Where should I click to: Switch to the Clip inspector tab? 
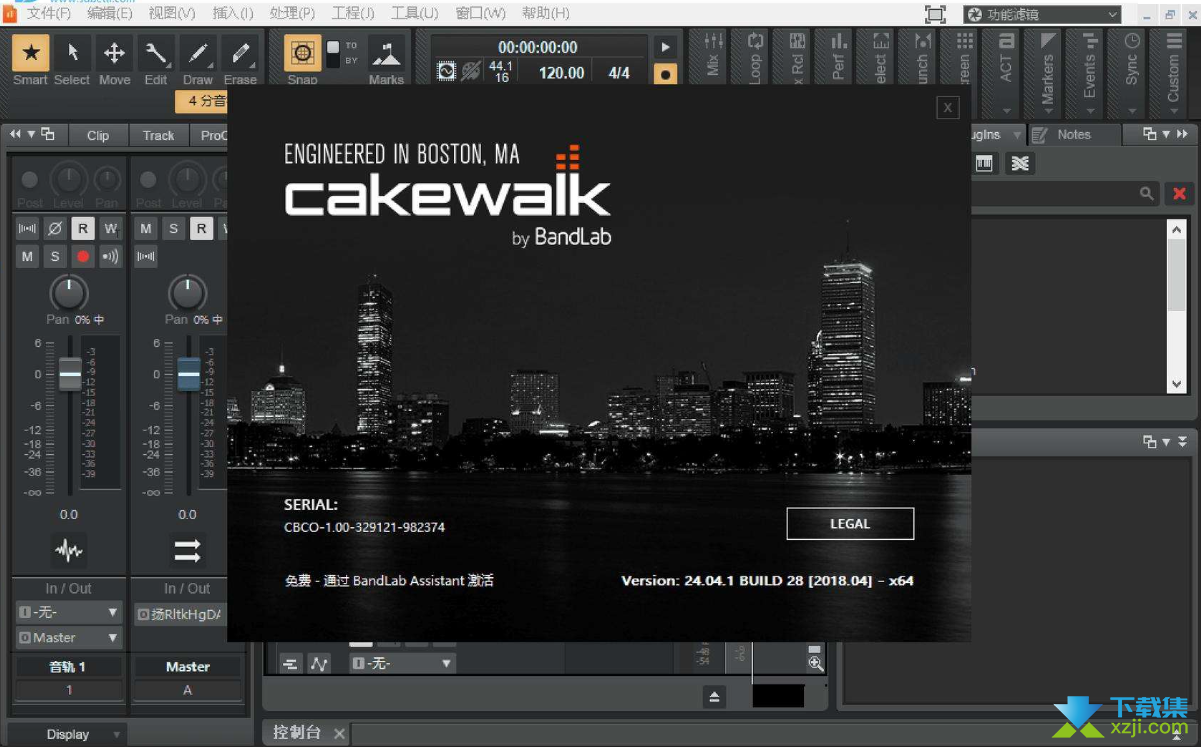click(98, 135)
